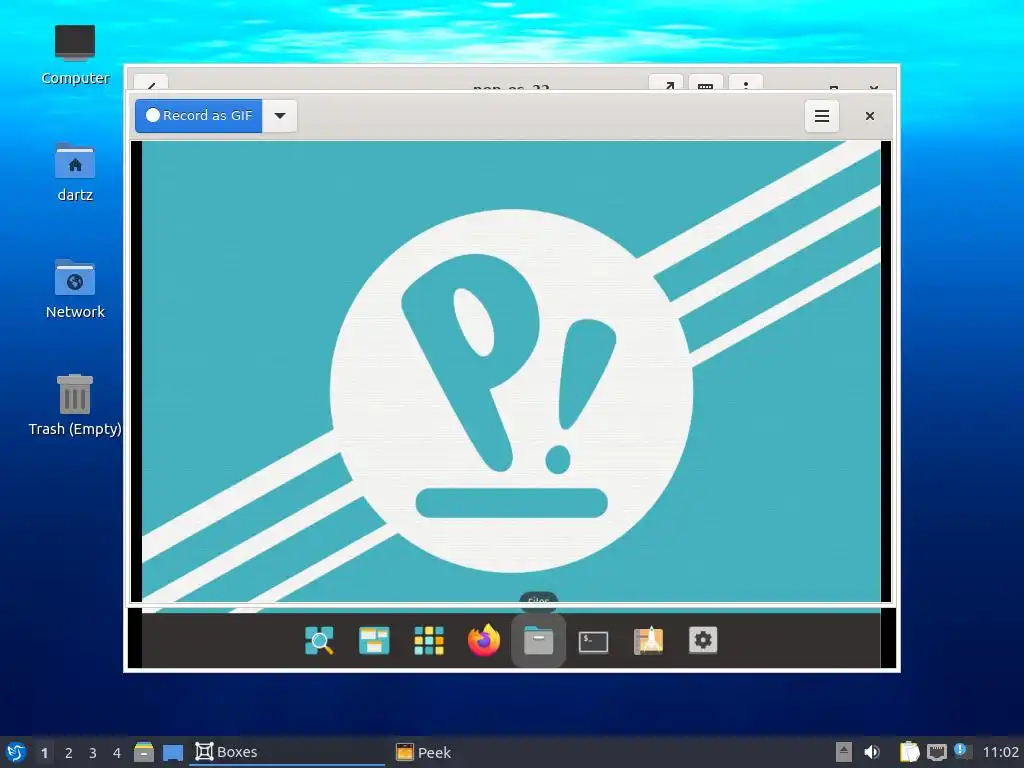The width and height of the screenshot is (1024, 768).
Task: Open the keyboard shortcuts button in Boxes
Action: [x=705, y=83]
